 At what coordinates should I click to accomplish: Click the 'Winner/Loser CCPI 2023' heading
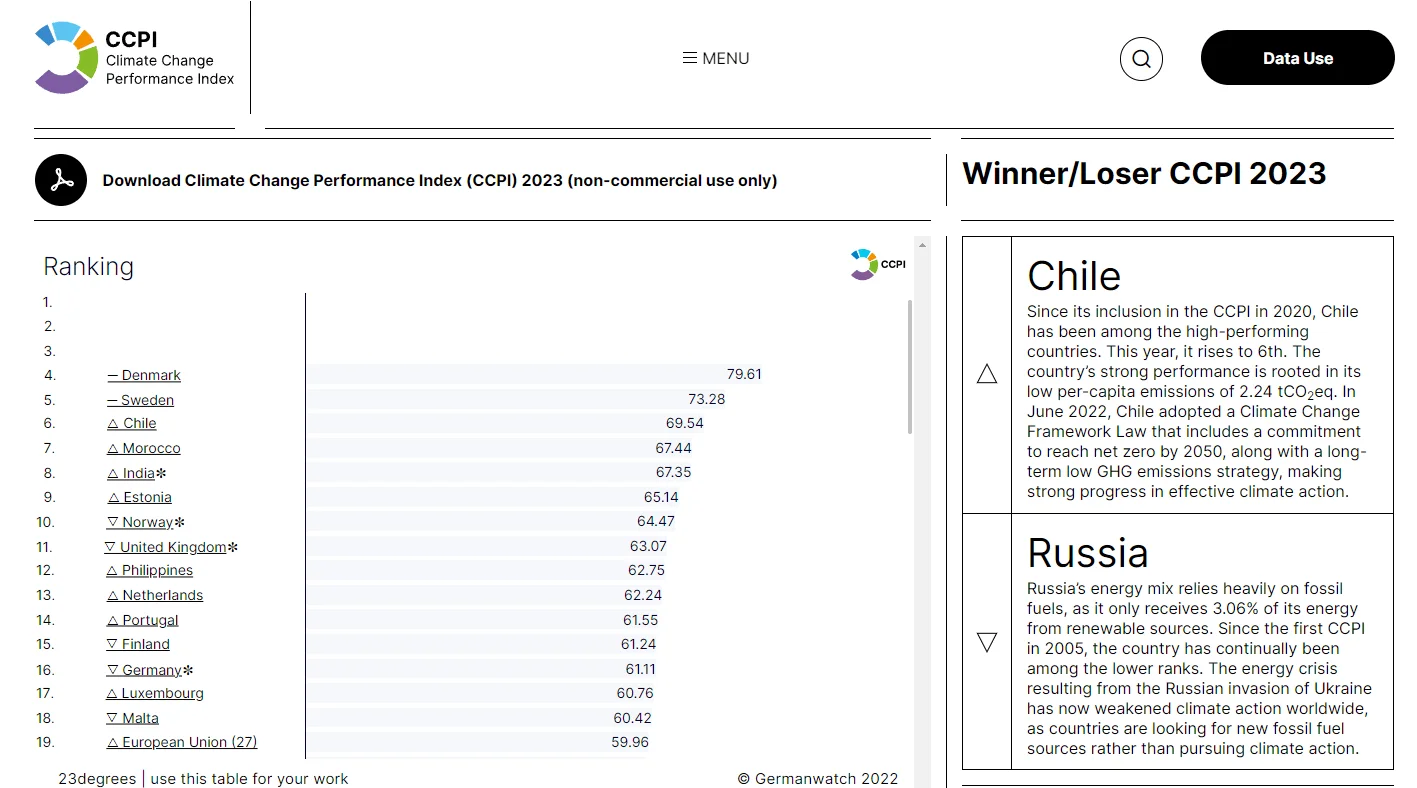click(x=1144, y=173)
